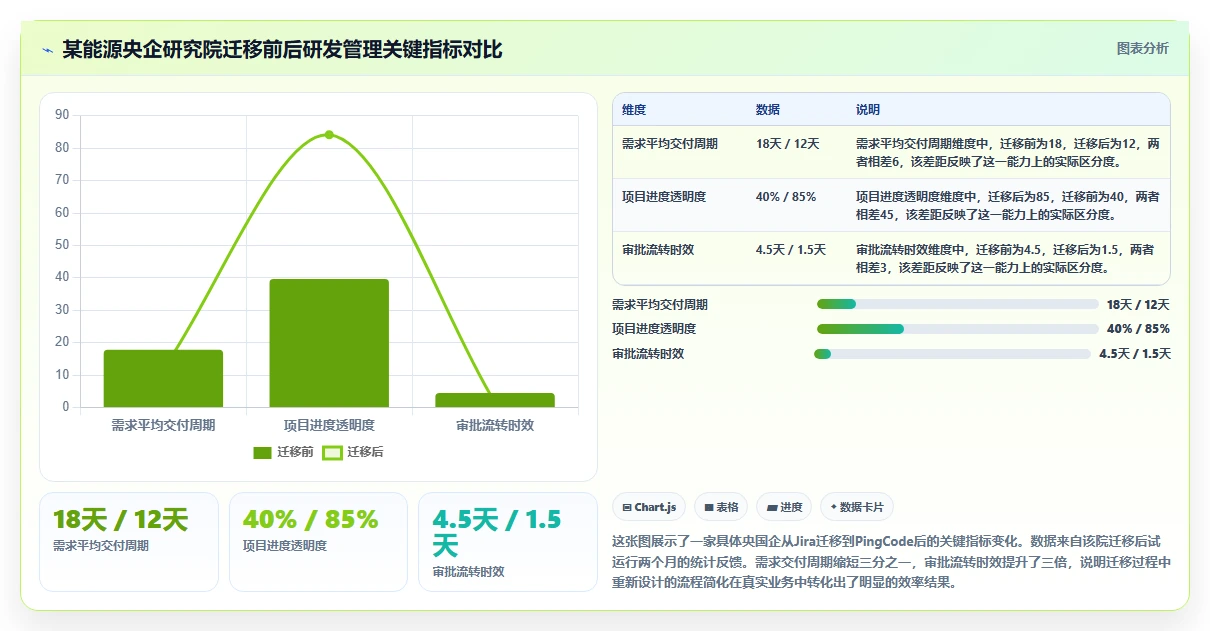Open the 4.5天 / 1.5天 data card
The width and height of the screenshot is (1210, 631).
pyautogui.click(x=508, y=542)
